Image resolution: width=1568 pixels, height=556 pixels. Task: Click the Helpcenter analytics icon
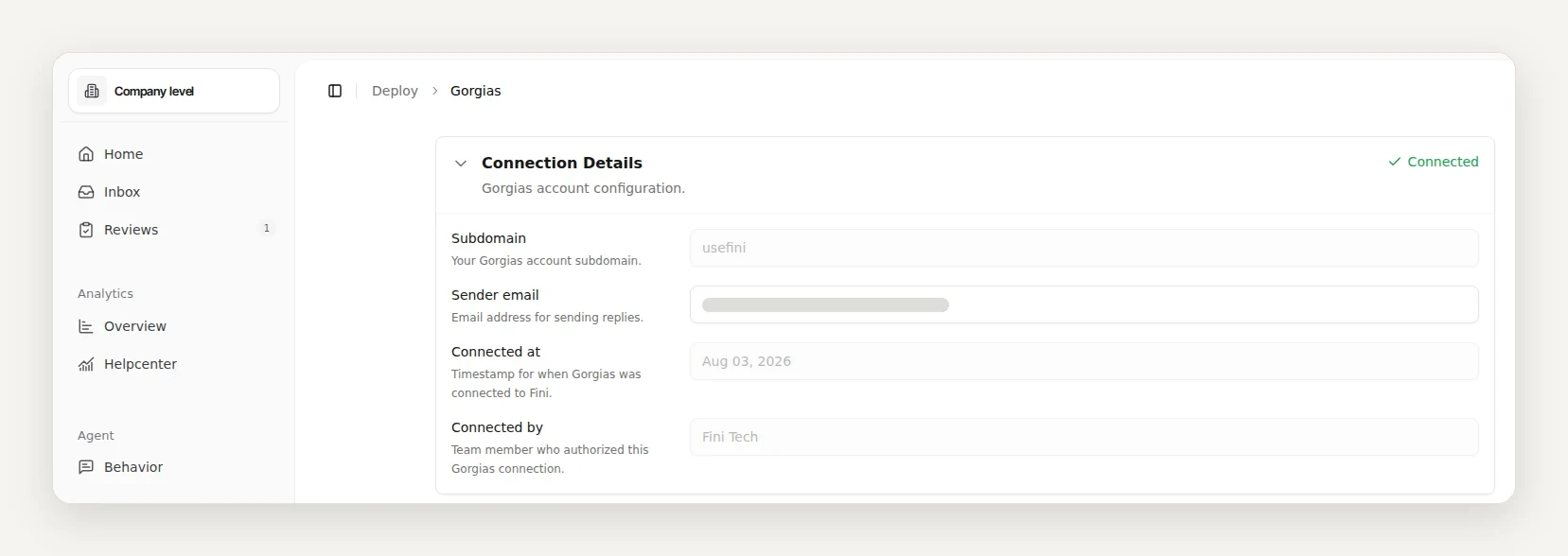coord(86,364)
